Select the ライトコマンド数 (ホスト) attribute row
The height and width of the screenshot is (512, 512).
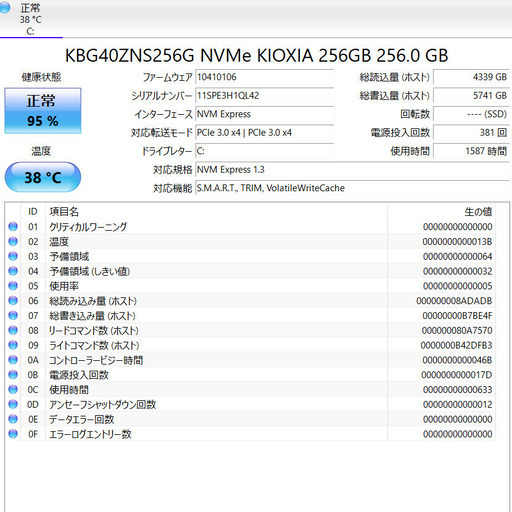[251, 345]
